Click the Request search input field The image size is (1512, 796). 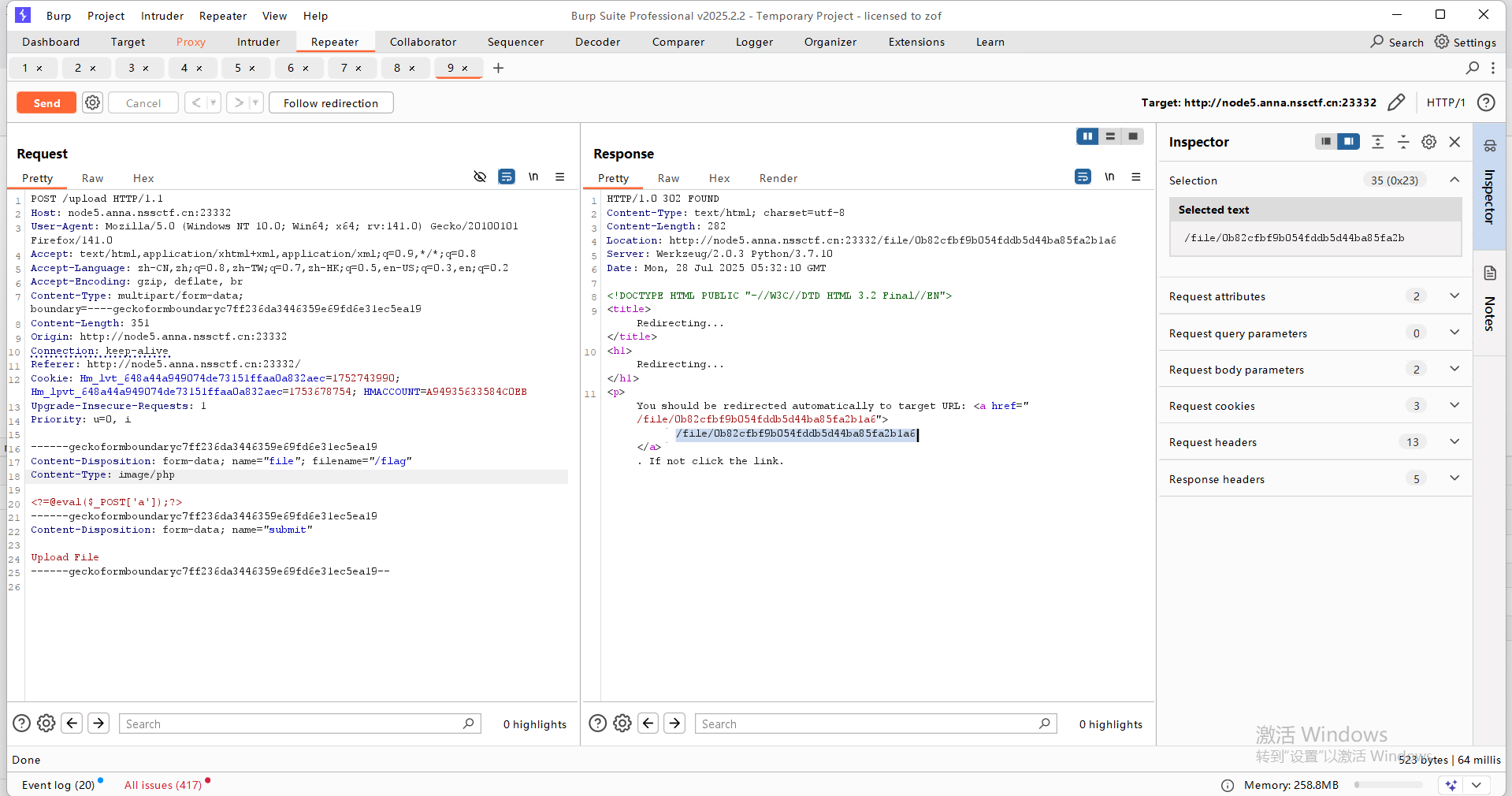[x=299, y=723]
